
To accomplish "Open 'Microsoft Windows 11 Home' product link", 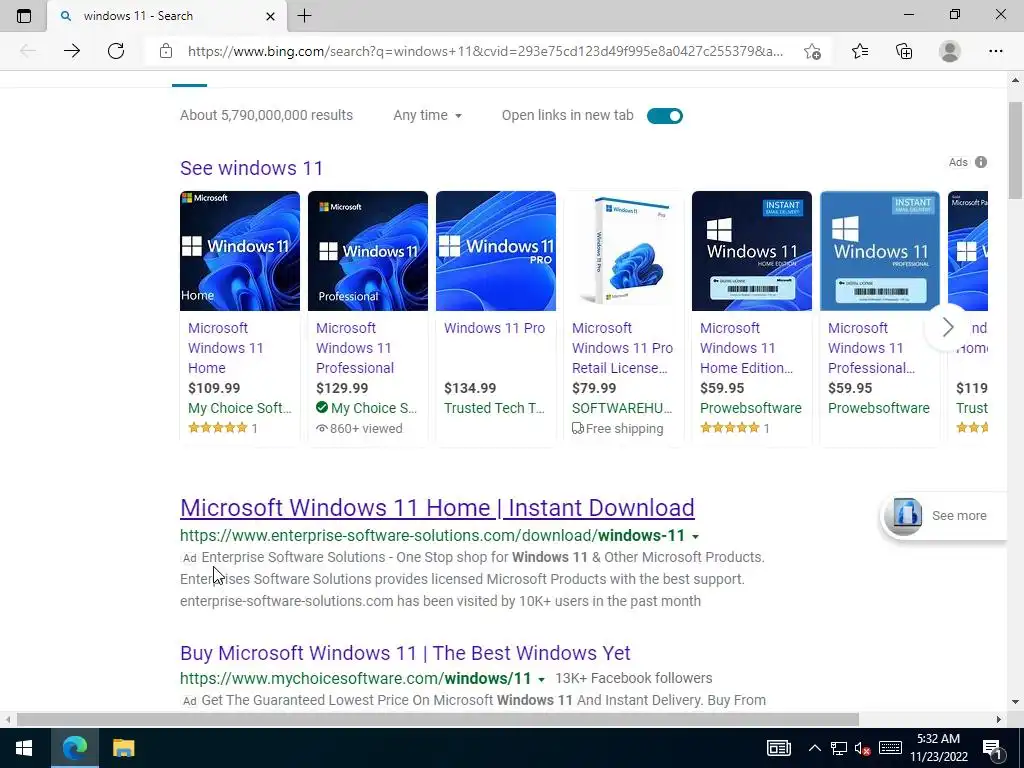I will [x=225, y=347].
